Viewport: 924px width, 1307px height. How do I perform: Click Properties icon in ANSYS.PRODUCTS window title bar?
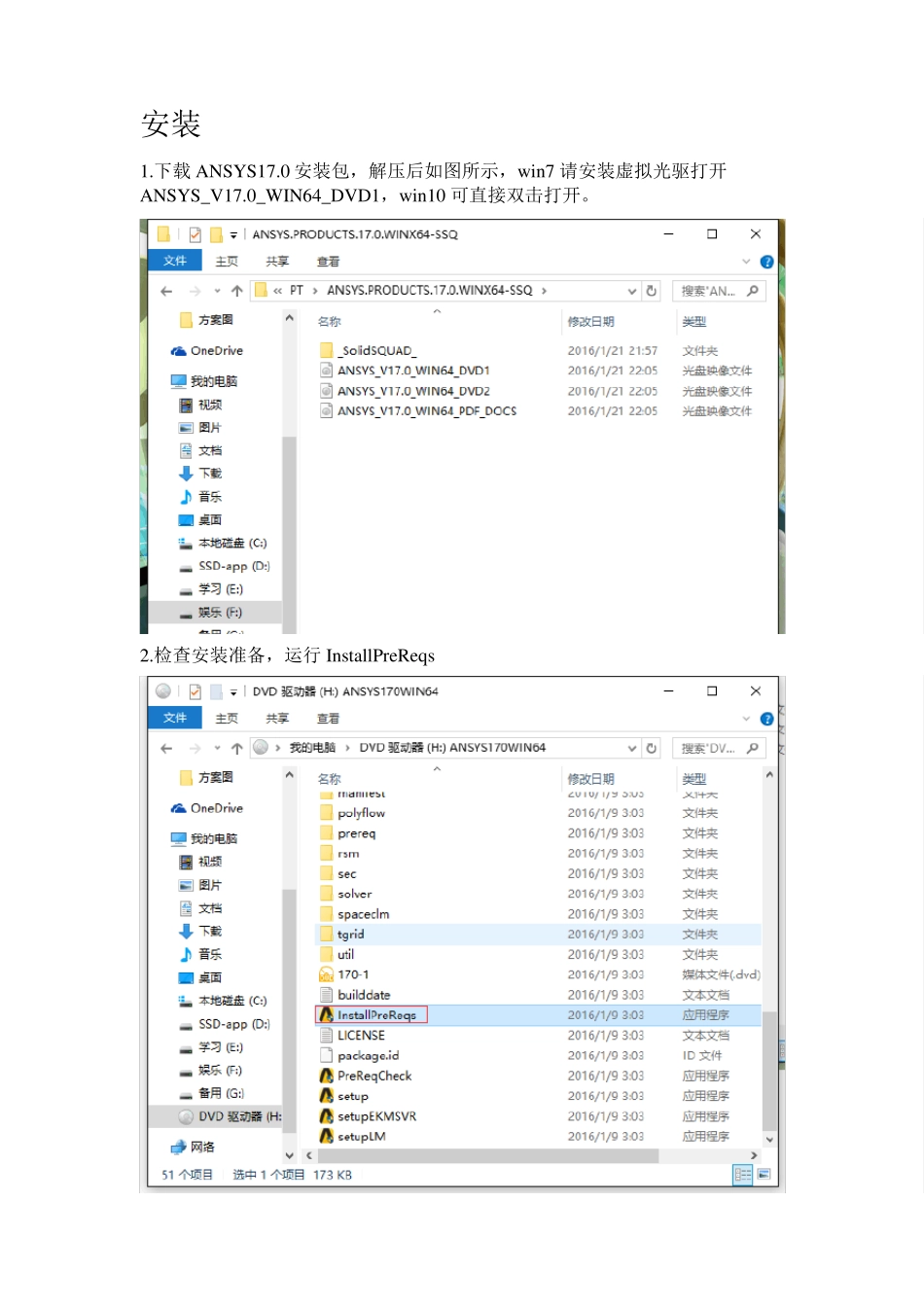point(195,234)
